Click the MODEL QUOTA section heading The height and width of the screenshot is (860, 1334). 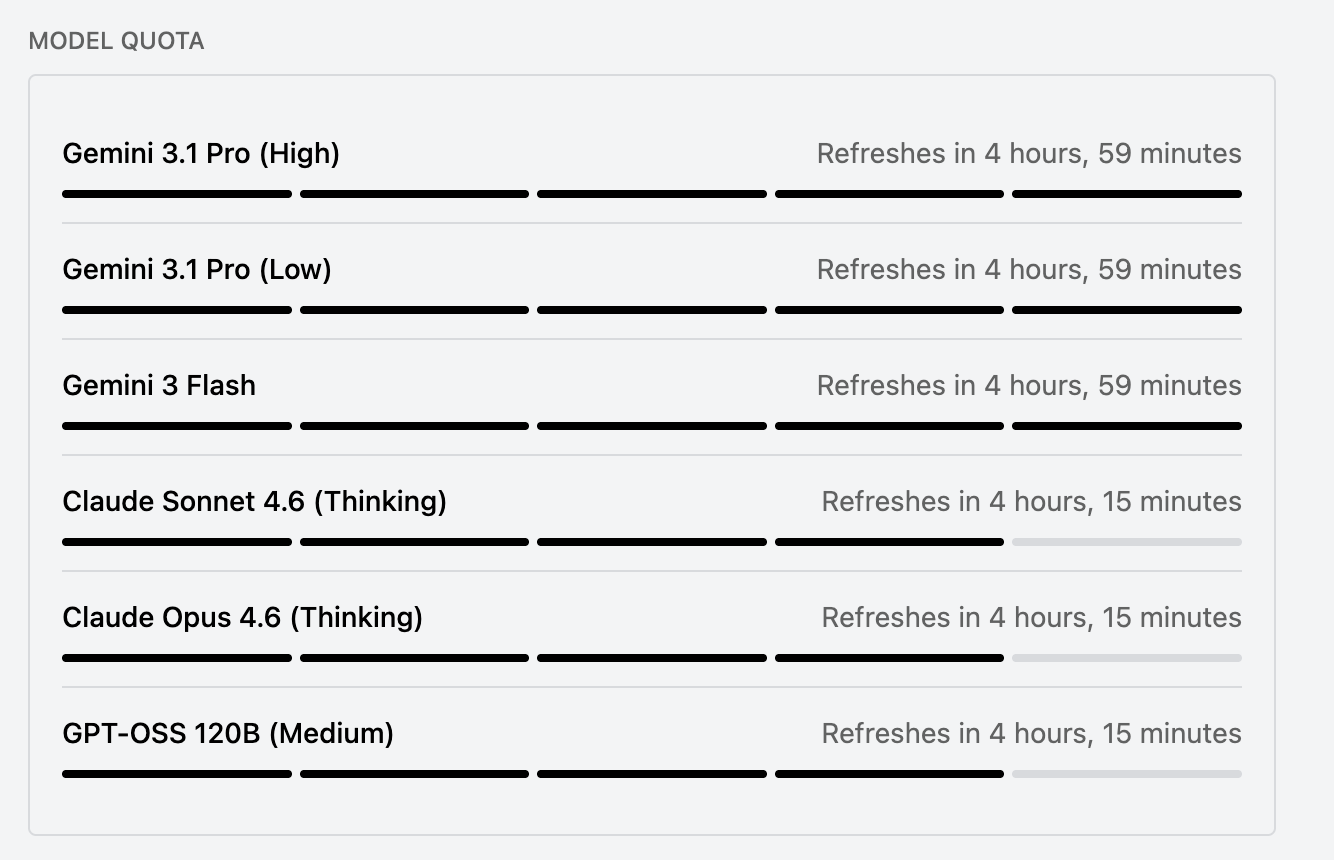click(116, 41)
